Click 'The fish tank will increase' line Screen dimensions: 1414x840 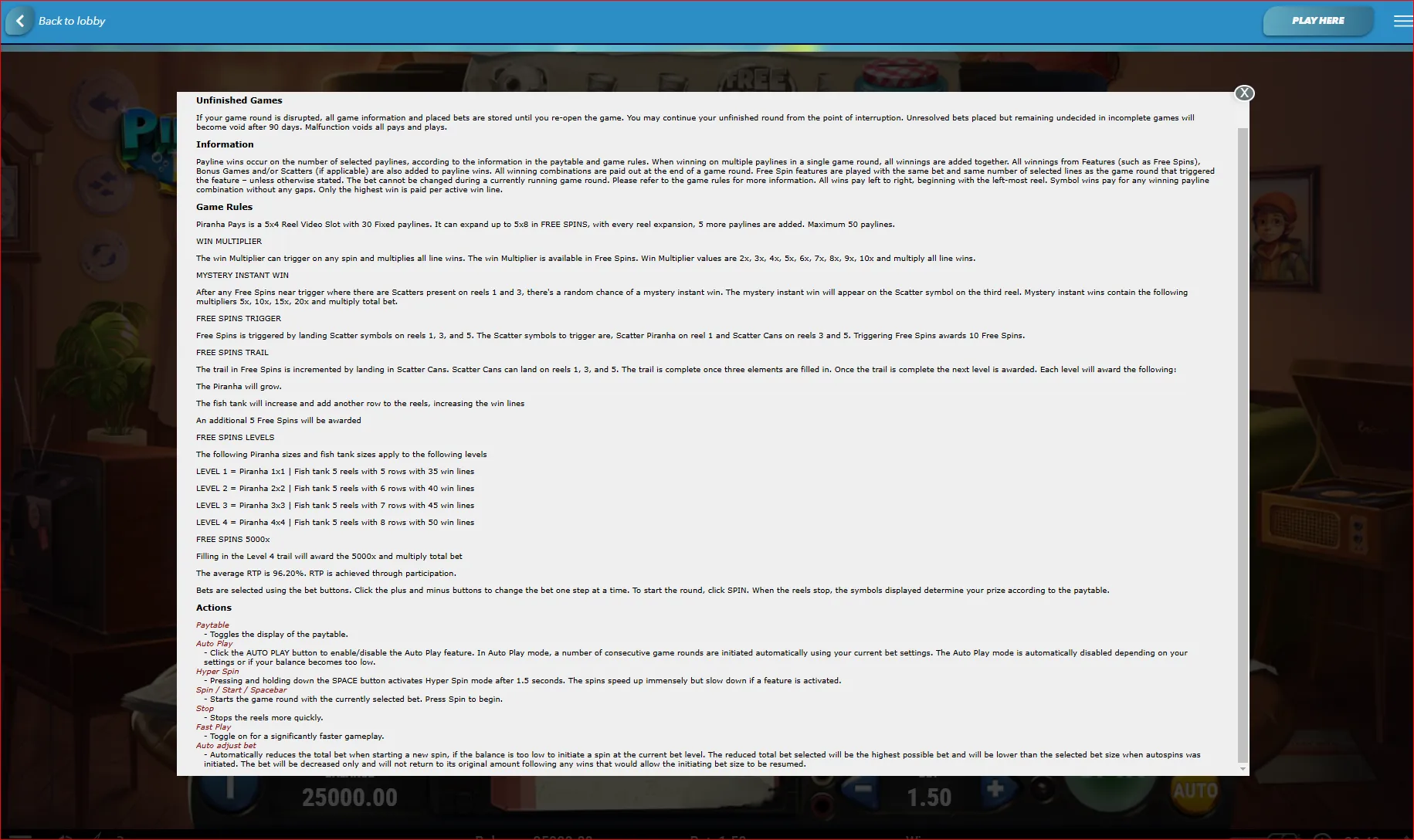tap(360, 404)
